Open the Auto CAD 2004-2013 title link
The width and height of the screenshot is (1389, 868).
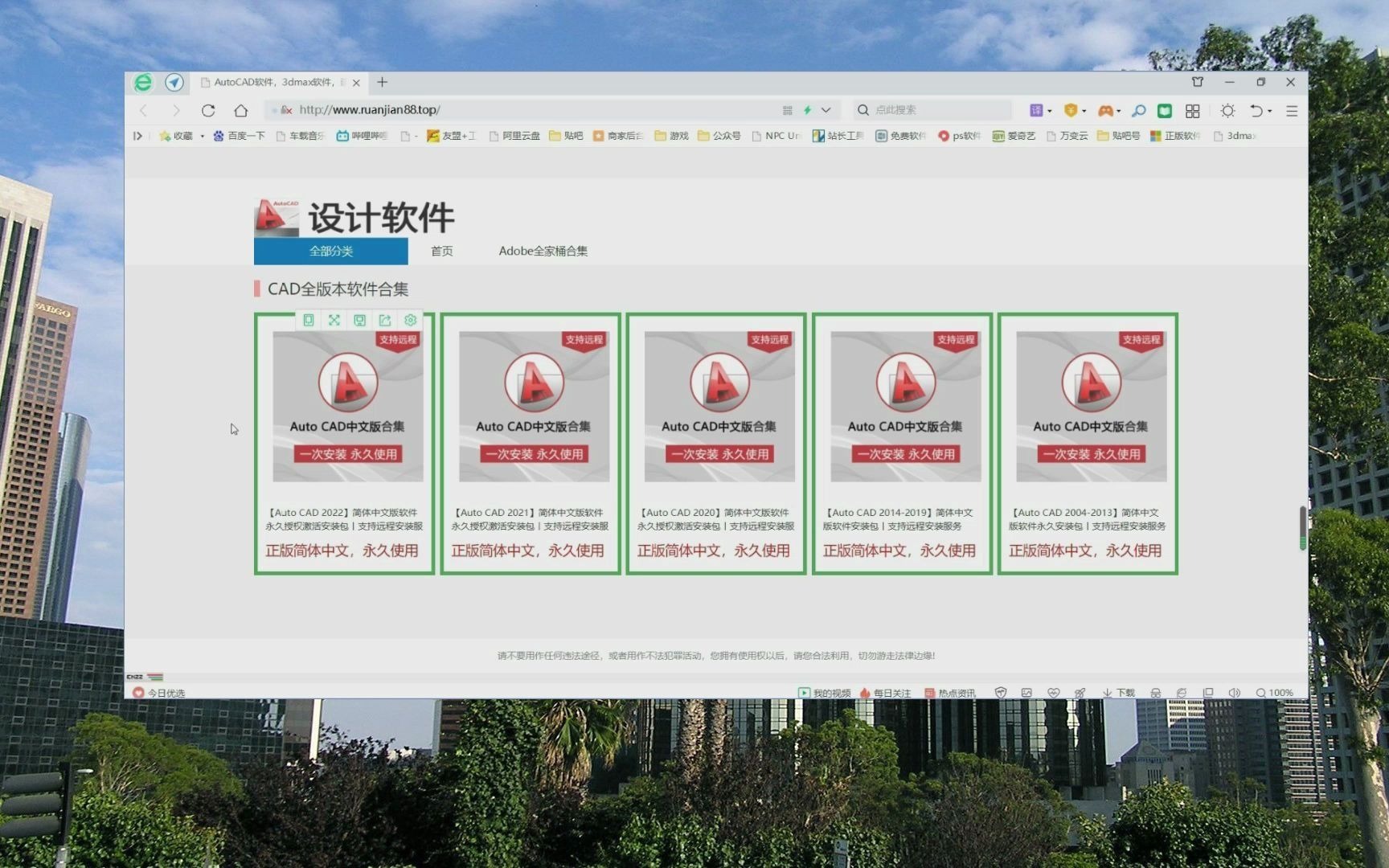(x=1087, y=519)
